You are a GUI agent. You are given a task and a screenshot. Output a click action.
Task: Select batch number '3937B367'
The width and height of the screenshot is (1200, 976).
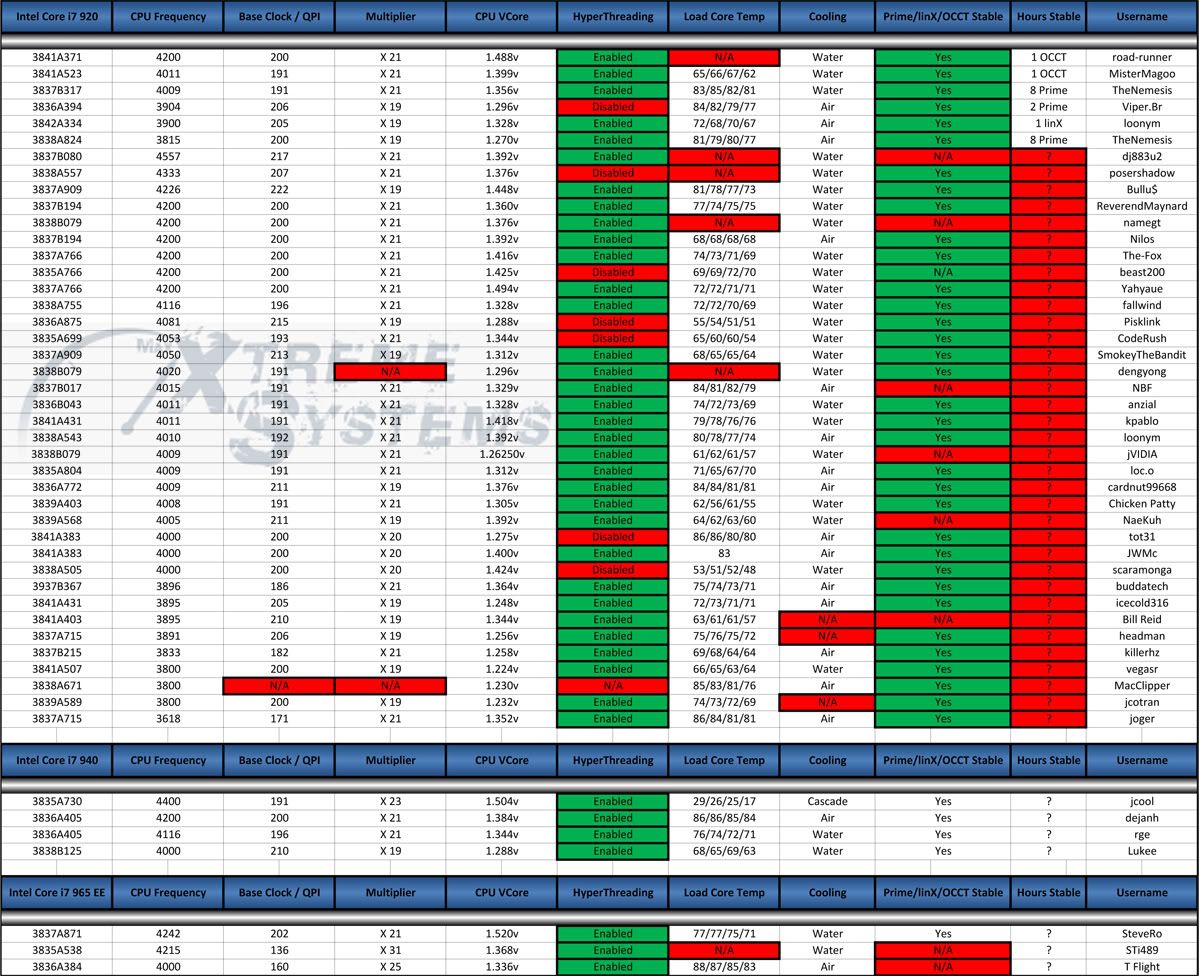pyautogui.click(x=56, y=587)
